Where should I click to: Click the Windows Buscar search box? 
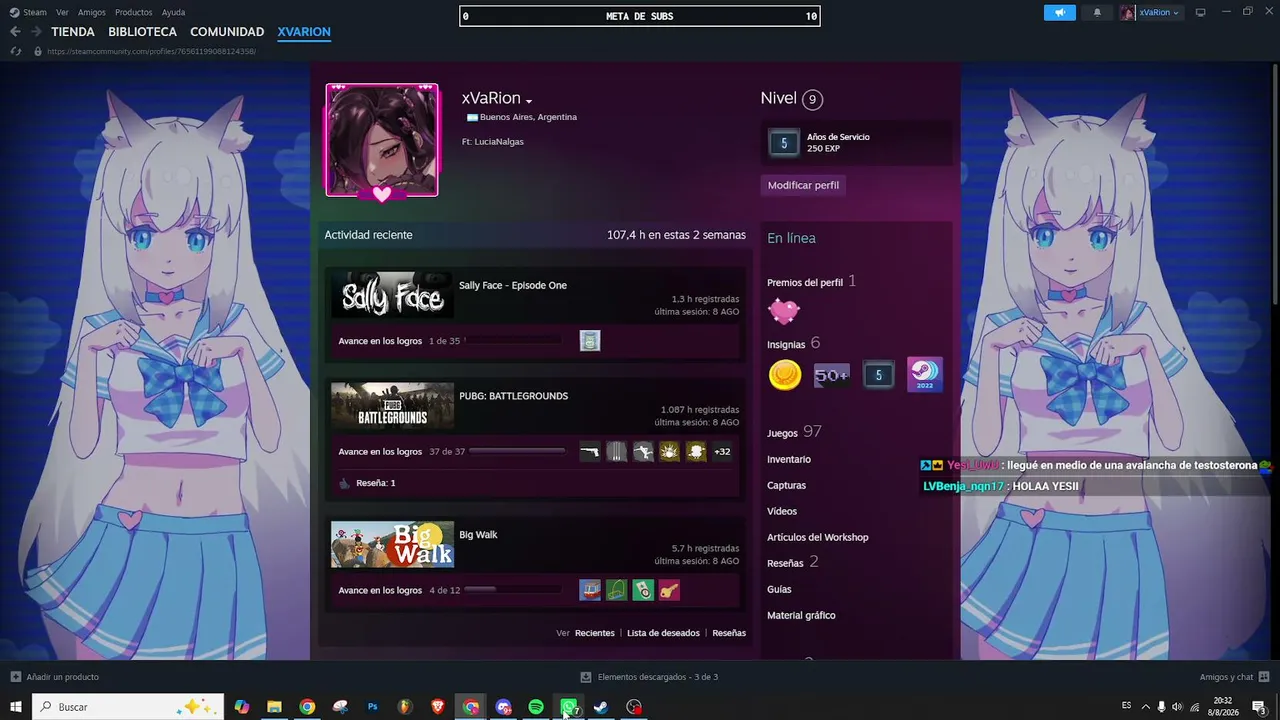coord(128,707)
